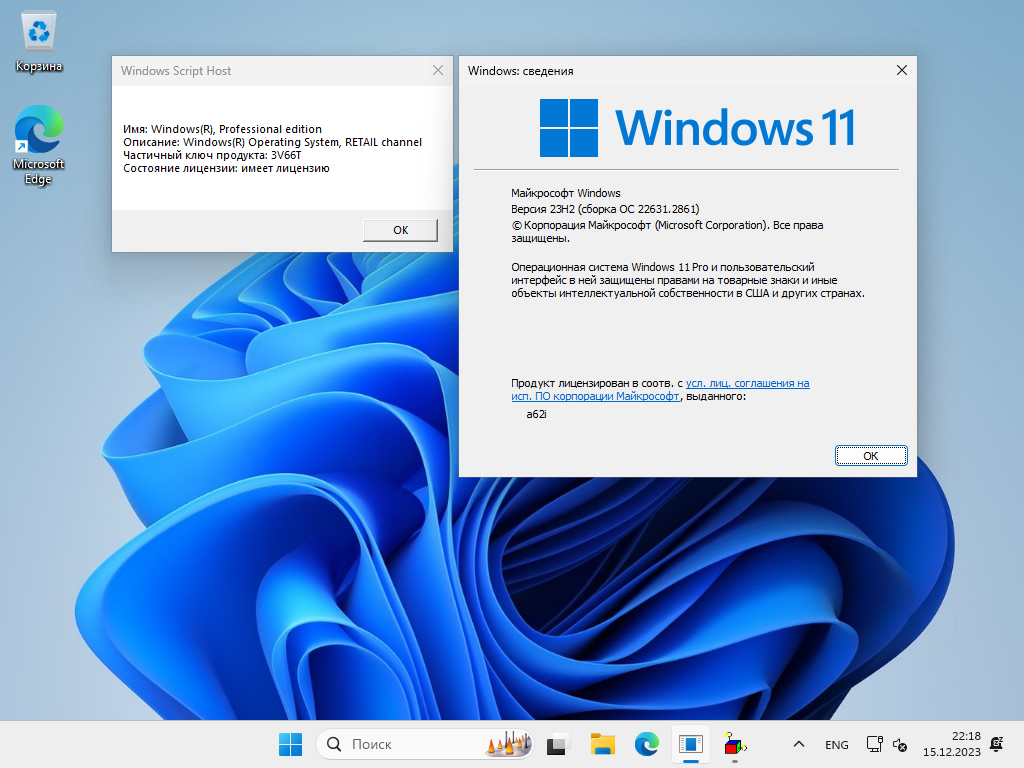Select the active winver app on taskbar

pyautogui.click(x=690, y=744)
